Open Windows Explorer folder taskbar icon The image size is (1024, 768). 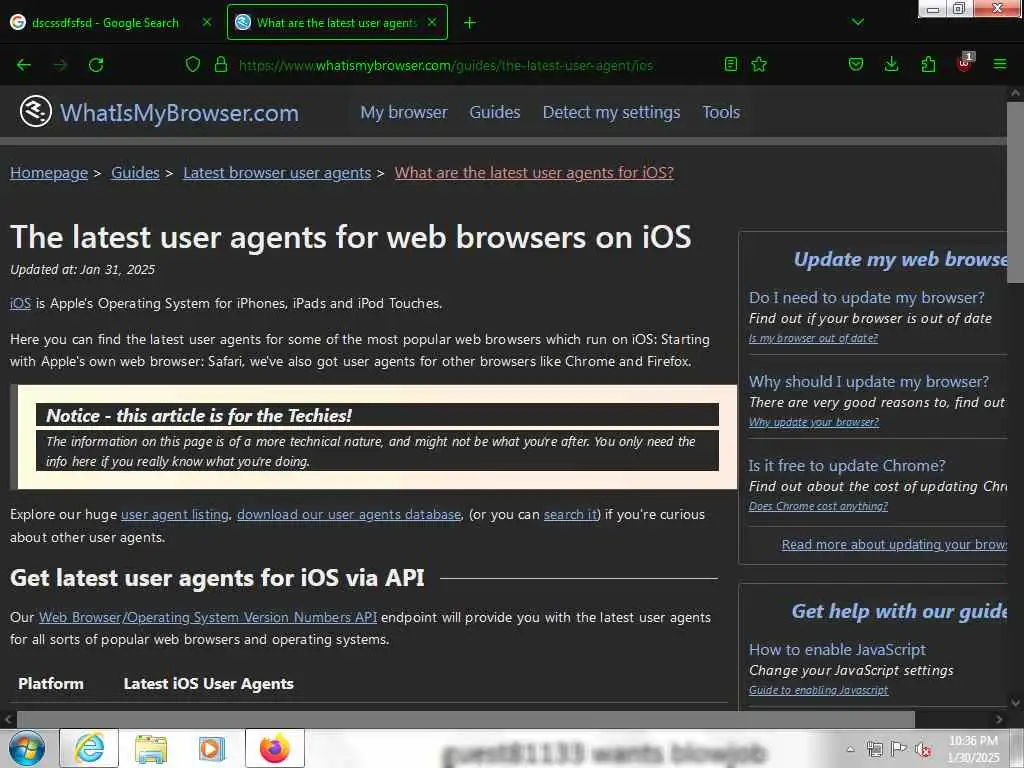151,748
